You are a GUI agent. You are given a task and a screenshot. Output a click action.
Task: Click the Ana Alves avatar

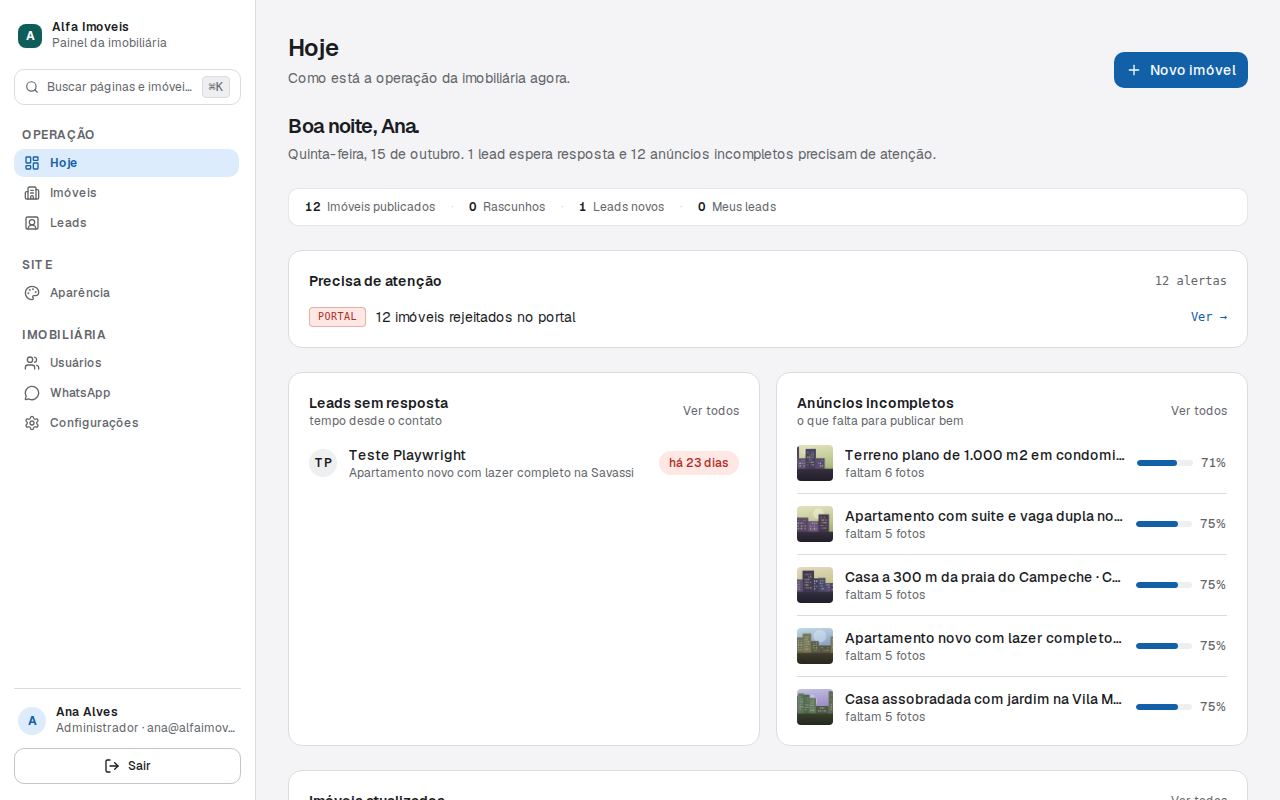tap(32, 720)
